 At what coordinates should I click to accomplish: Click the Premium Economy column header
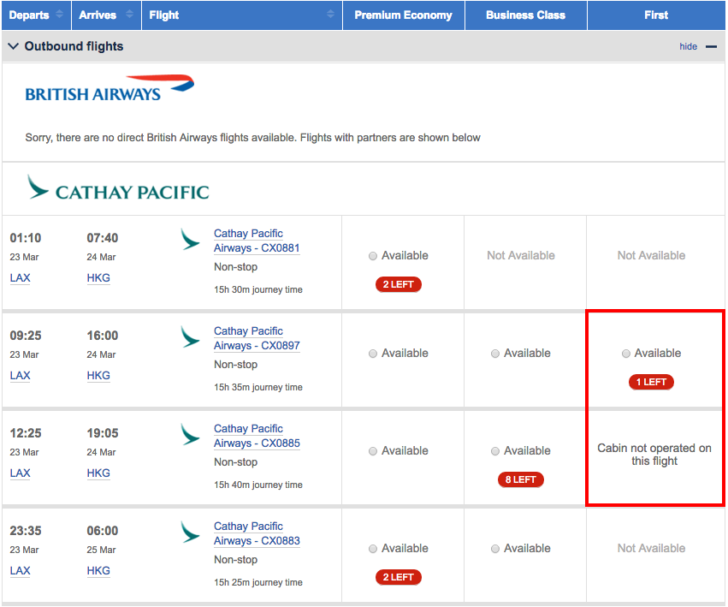coord(403,15)
